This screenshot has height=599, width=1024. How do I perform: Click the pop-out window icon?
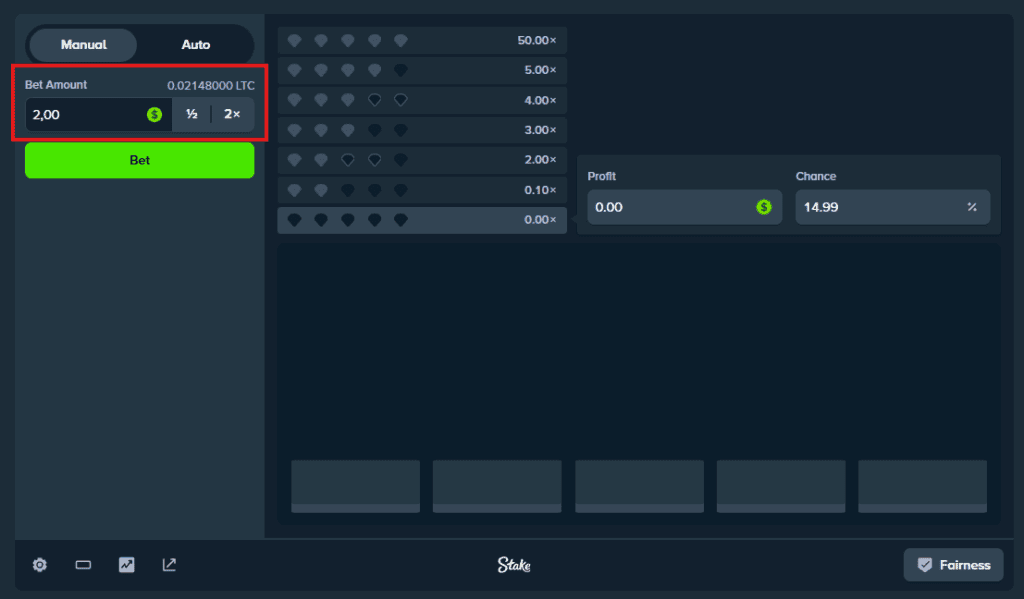pyautogui.click(x=168, y=564)
